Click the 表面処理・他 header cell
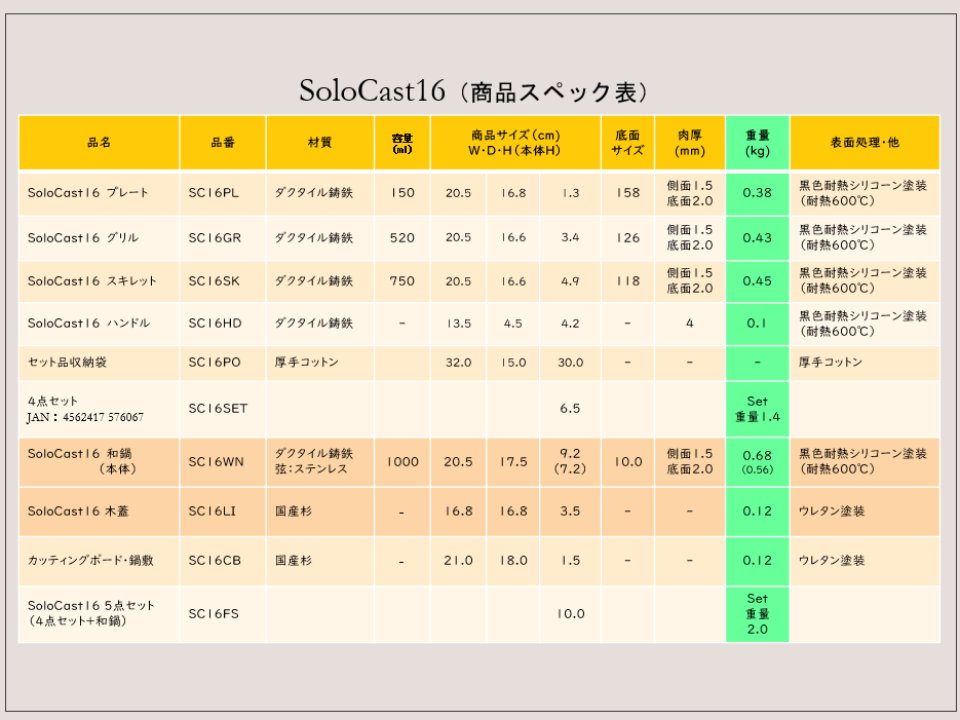Image resolution: width=960 pixels, height=720 pixels. pos(864,143)
